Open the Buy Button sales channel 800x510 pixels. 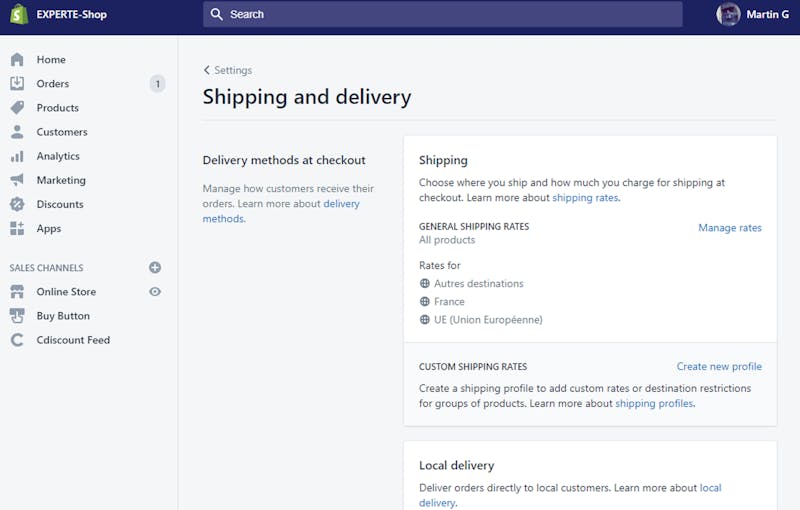point(63,316)
